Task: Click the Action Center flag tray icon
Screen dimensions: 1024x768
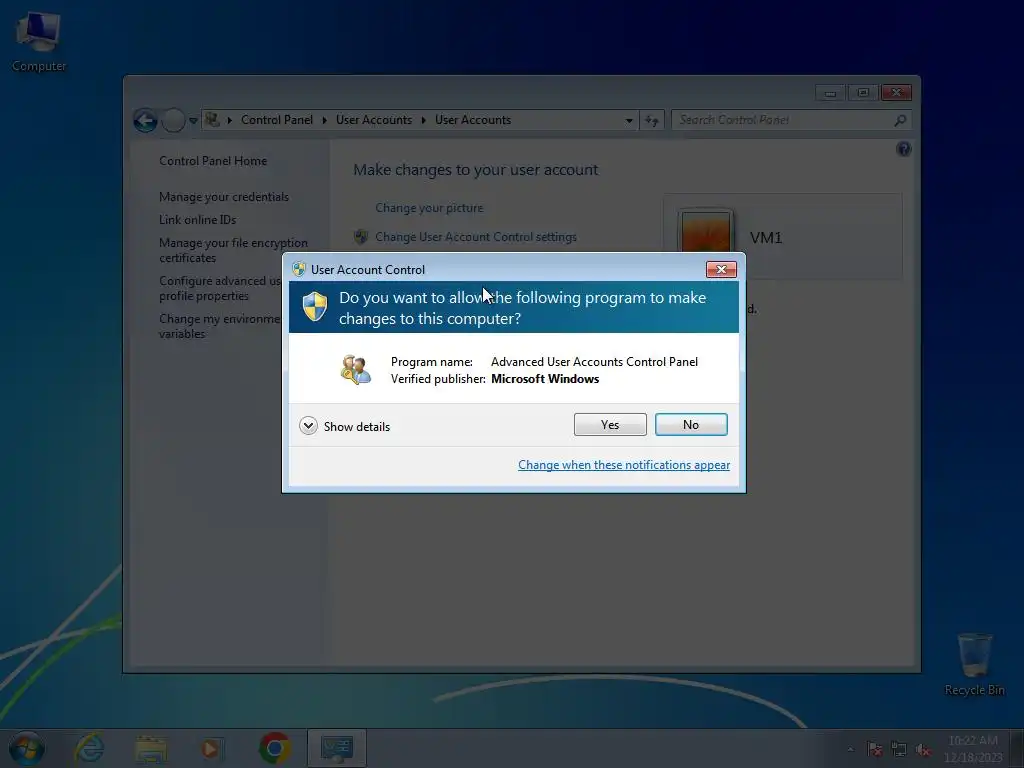Action: (x=874, y=749)
